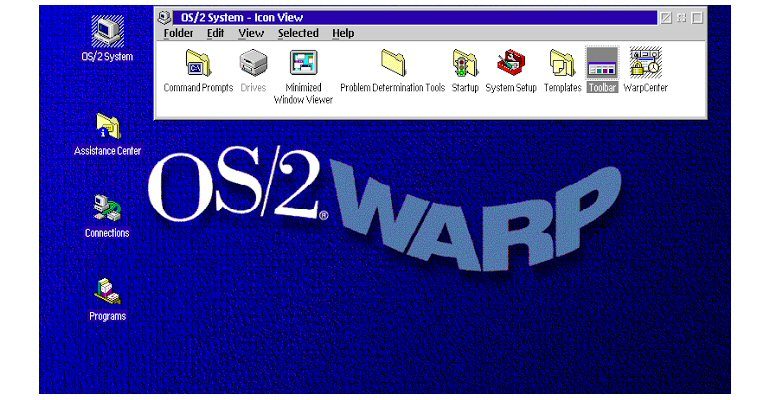
Task: Open the Edit menu
Action: tap(215, 33)
